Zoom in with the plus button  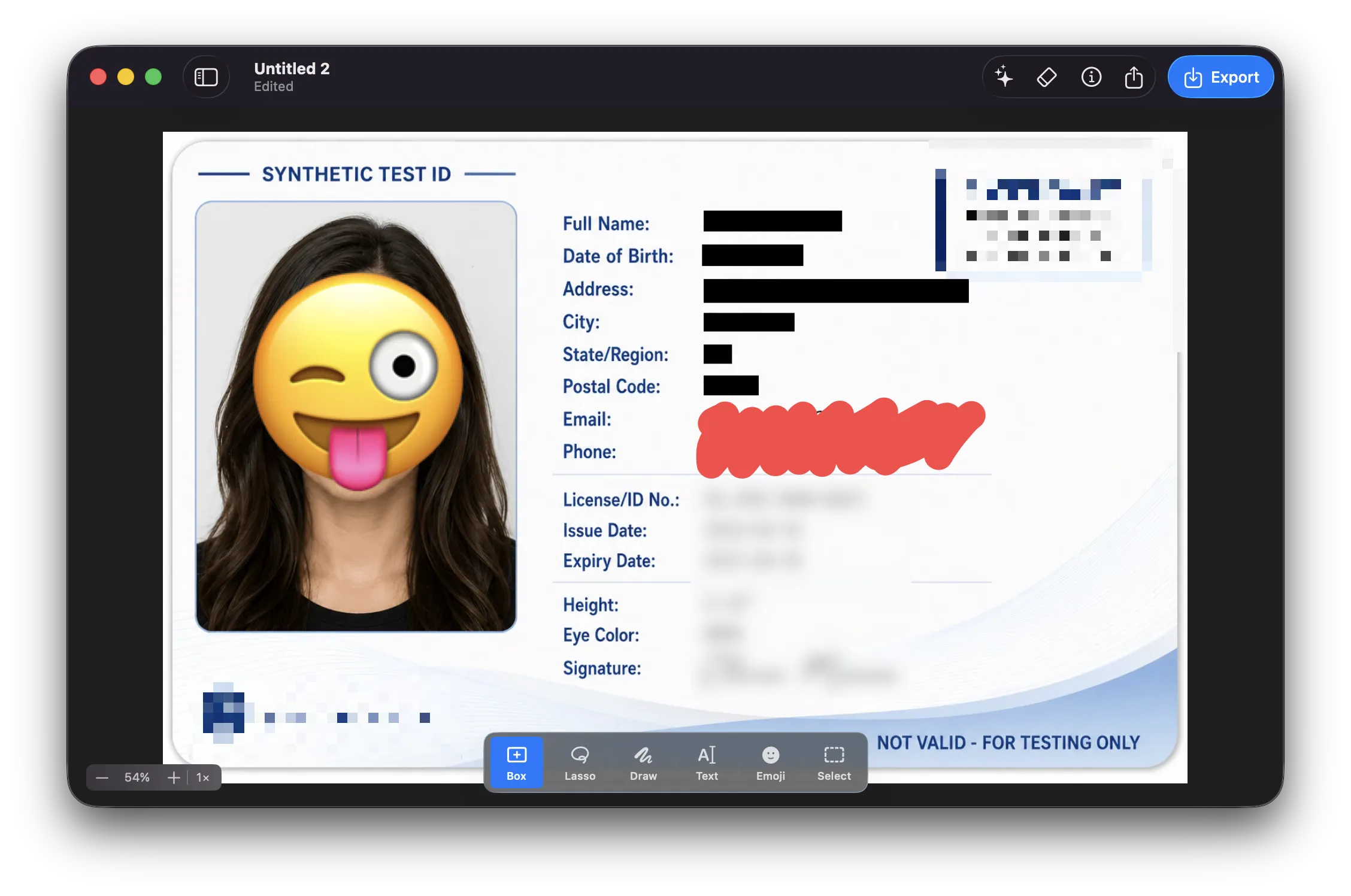click(x=174, y=777)
